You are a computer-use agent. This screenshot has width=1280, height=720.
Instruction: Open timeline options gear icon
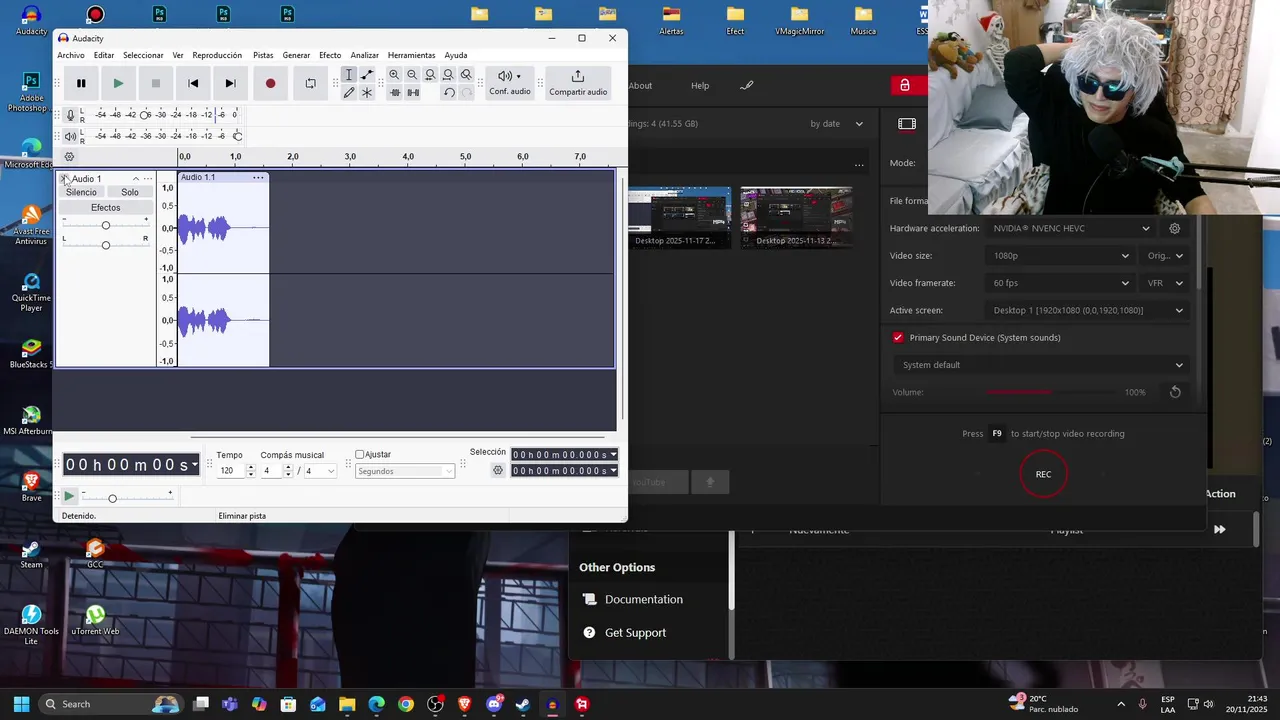tap(69, 156)
